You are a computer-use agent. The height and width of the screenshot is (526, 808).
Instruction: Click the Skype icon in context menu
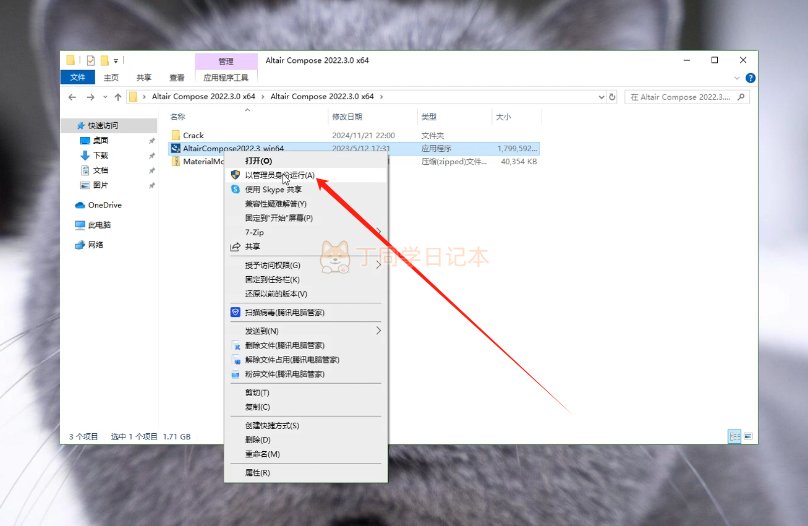(235, 190)
